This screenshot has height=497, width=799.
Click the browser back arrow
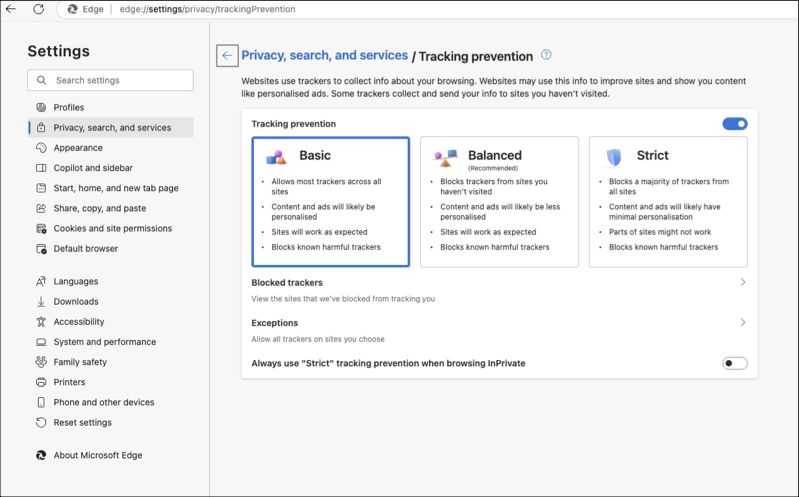click(x=11, y=9)
